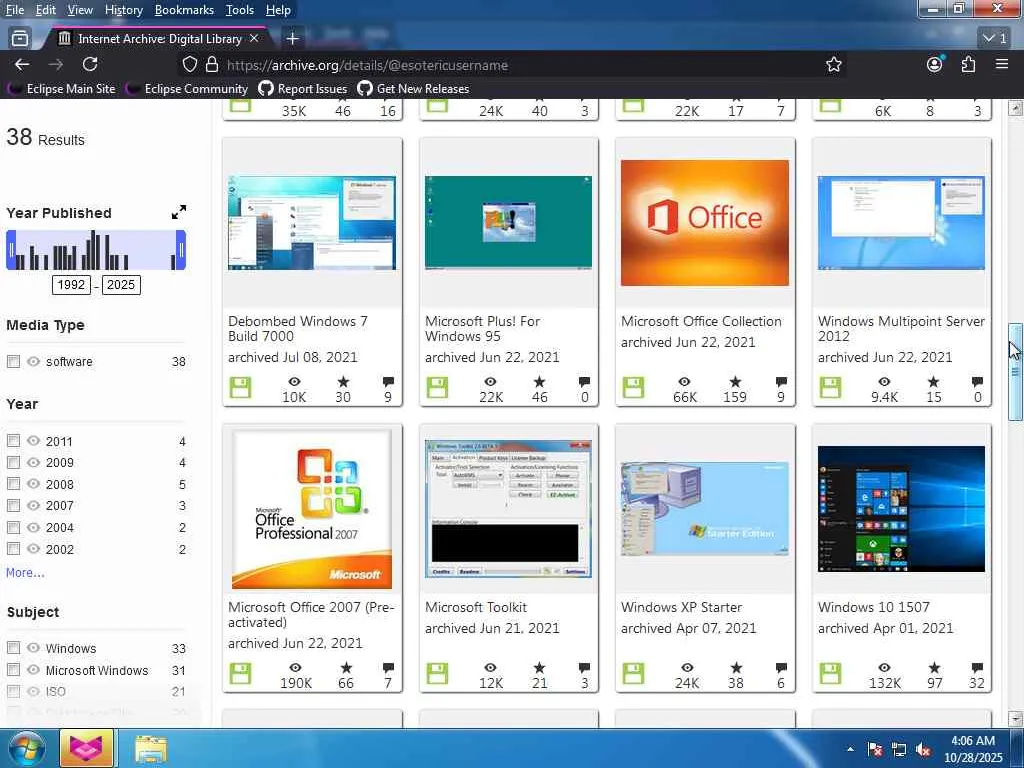
Task: Toggle the eye icon beside year 2002
Action: 33,549
